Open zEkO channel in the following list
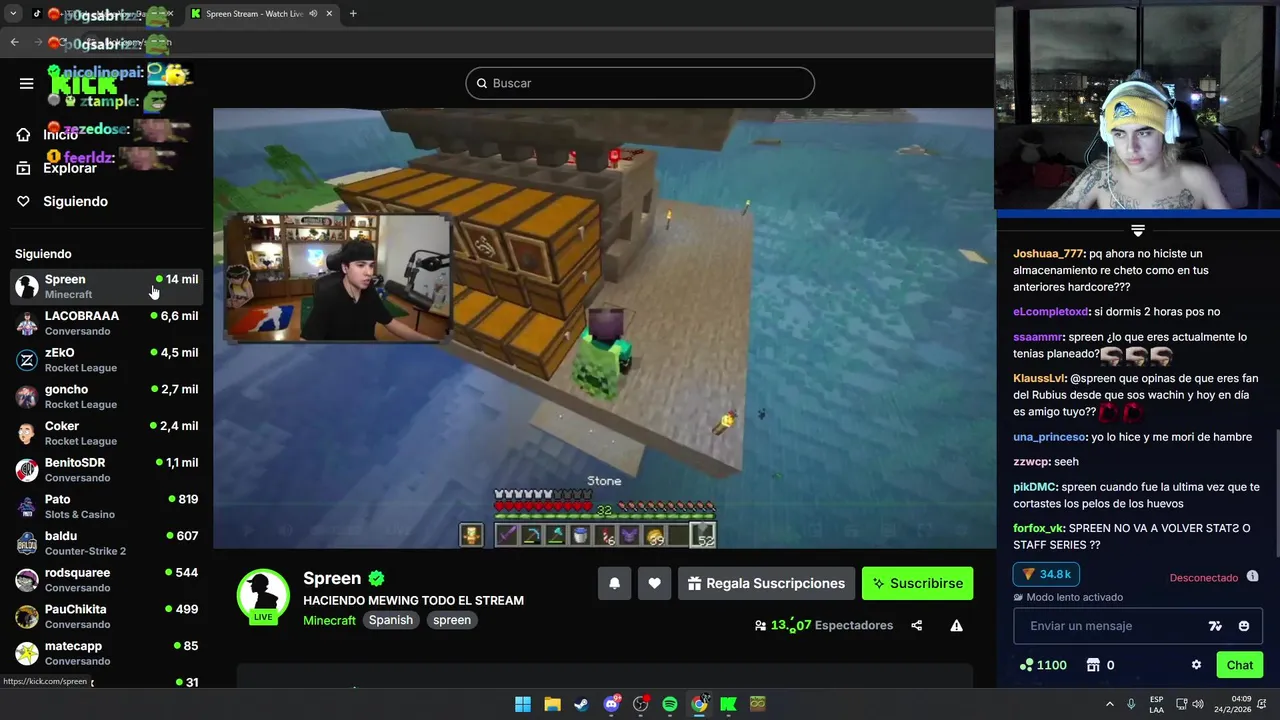The image size is (1280, 720). (107, 360)
